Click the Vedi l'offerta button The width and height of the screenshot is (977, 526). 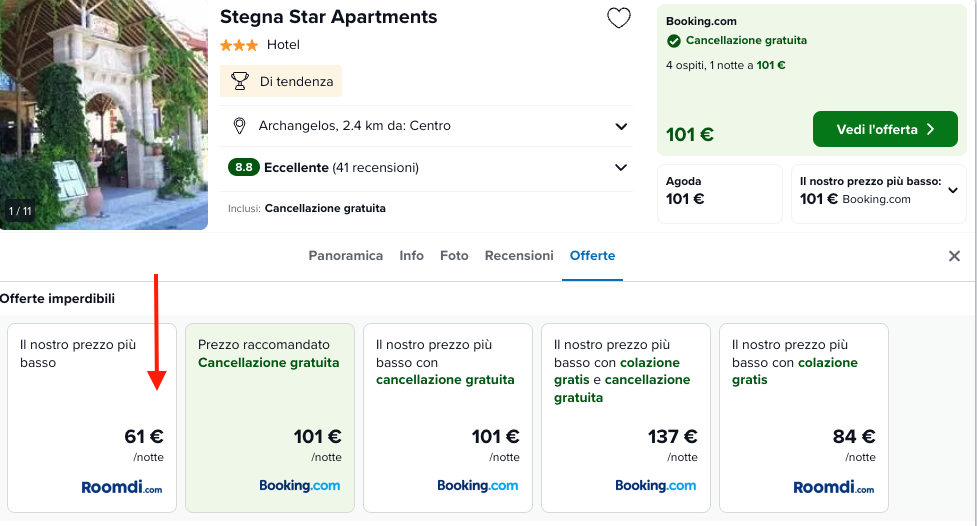click(885, 129)
